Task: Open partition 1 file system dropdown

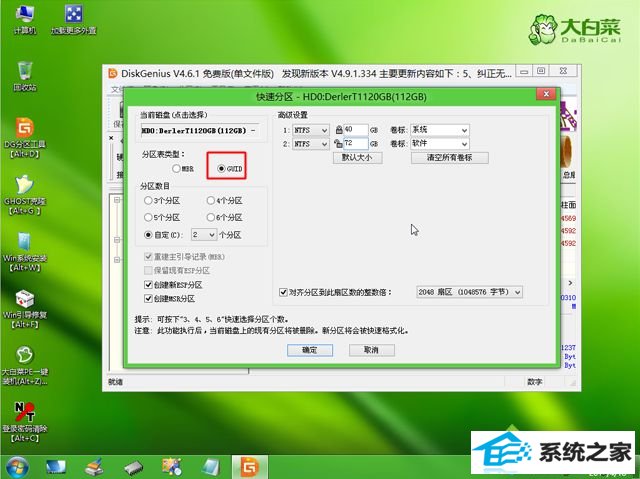Action: 311,130
